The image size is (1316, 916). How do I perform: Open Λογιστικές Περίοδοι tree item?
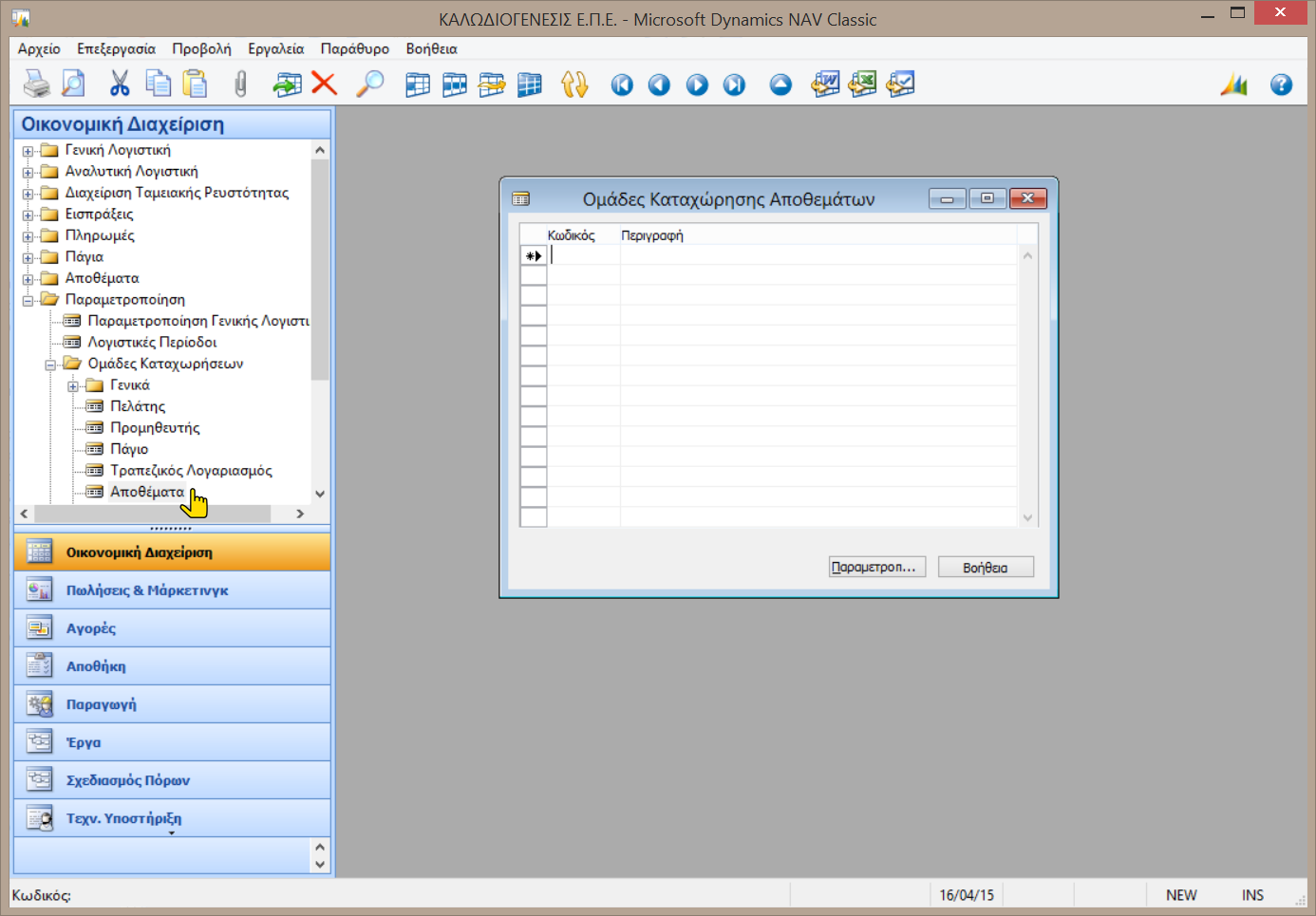[152, 343]
